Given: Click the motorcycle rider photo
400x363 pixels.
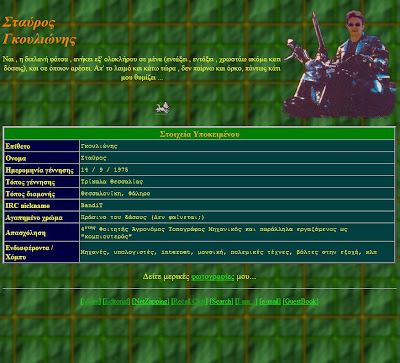Looking at the screenshot, I should tap(339, 64).
